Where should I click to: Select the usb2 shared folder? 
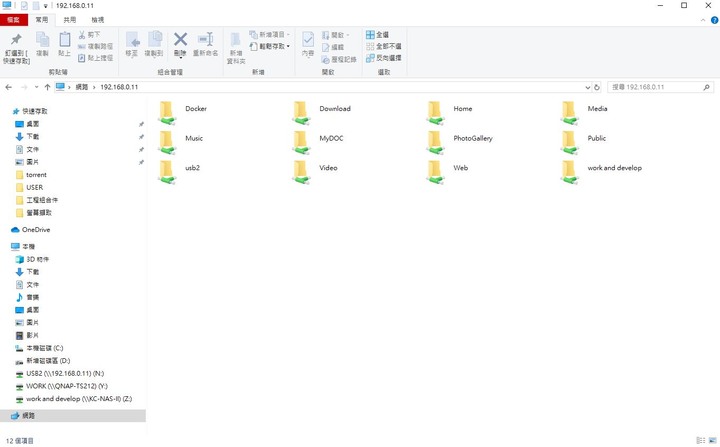click(x=179, y=171)
